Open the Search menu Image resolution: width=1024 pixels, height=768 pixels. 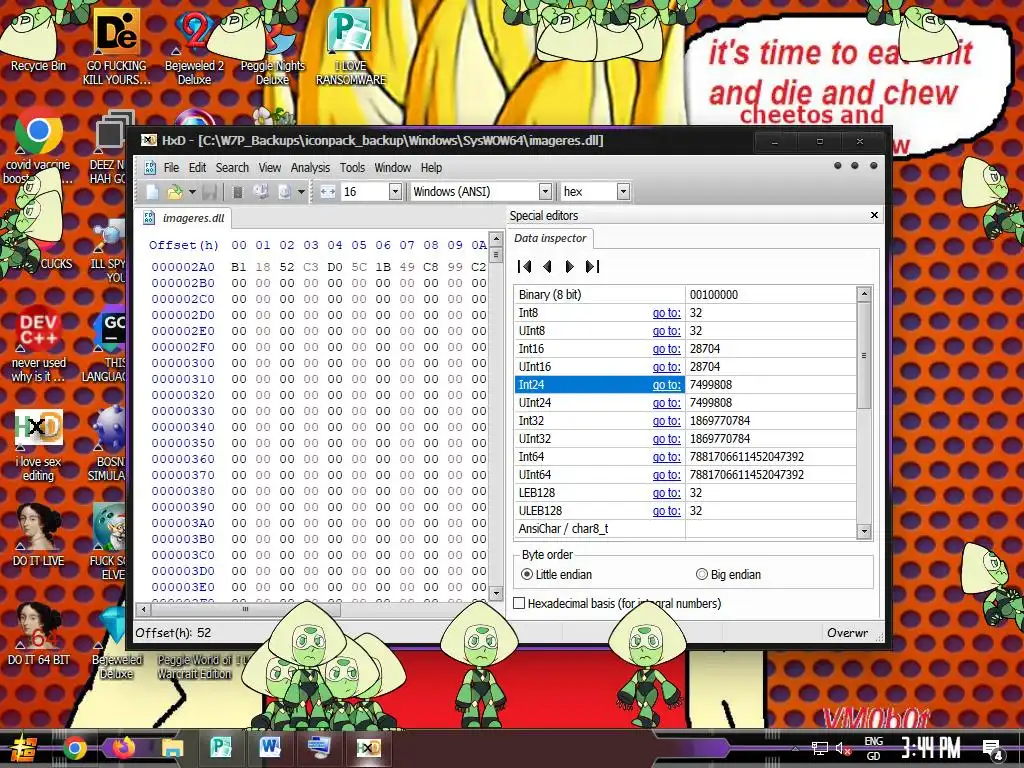232,168
